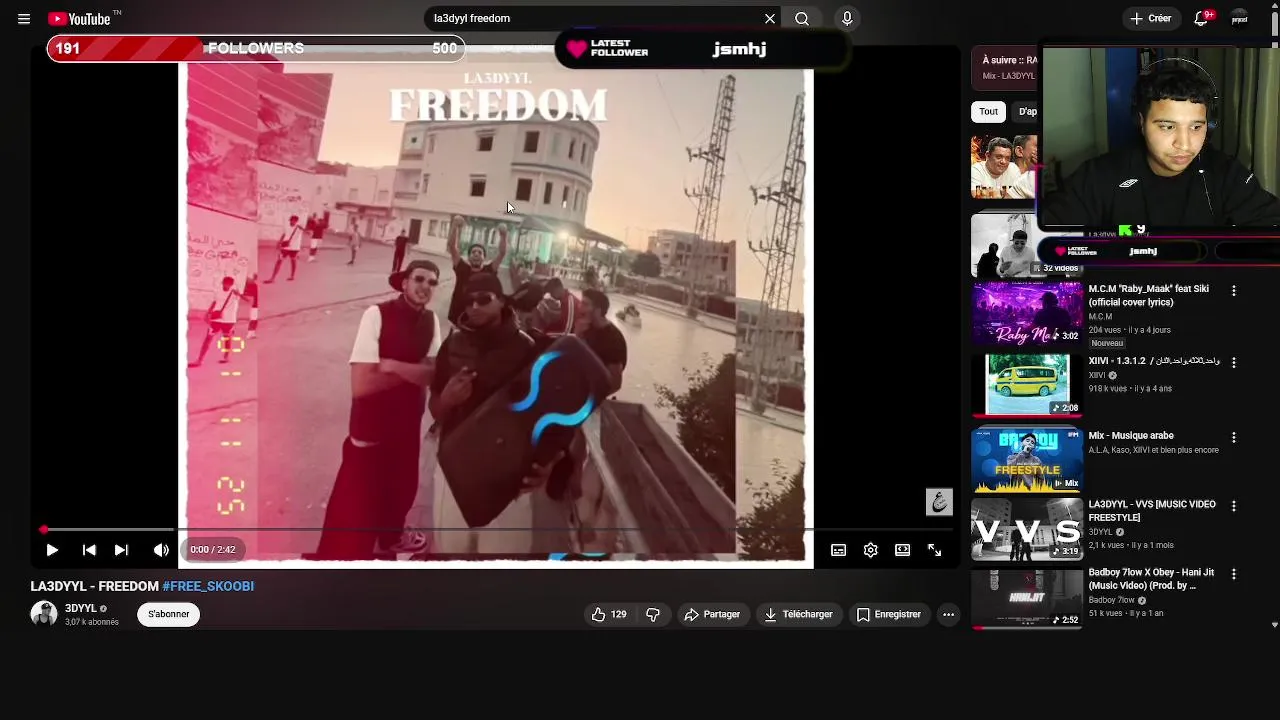
Task: Click the video title LA3DYYL - FREEDOM
Action: [x=95, y=586]
